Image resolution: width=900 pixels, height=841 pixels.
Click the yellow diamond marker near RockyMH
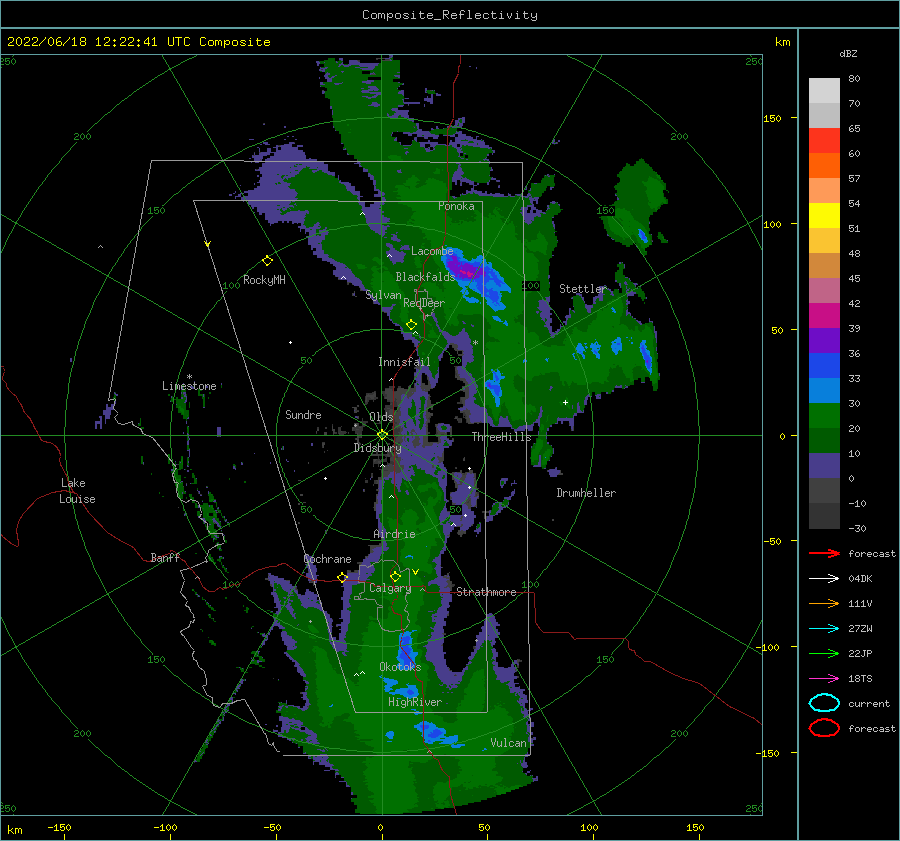(267, 261)
